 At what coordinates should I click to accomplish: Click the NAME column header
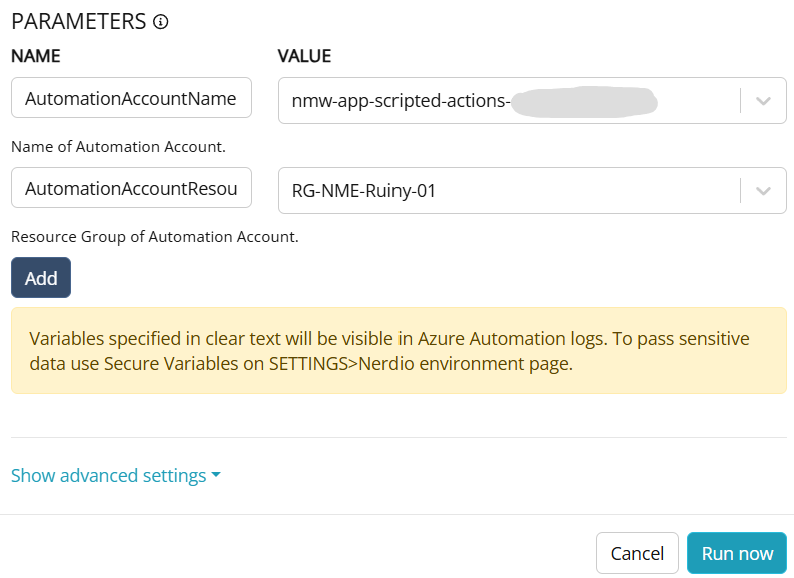[x=36, y=57]
